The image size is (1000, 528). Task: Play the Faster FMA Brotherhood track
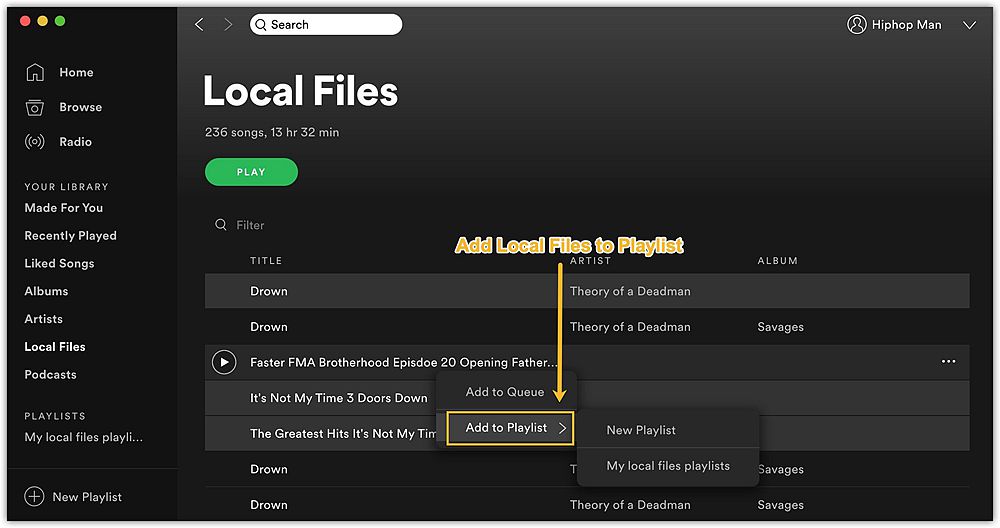click(x=224, y=362)
